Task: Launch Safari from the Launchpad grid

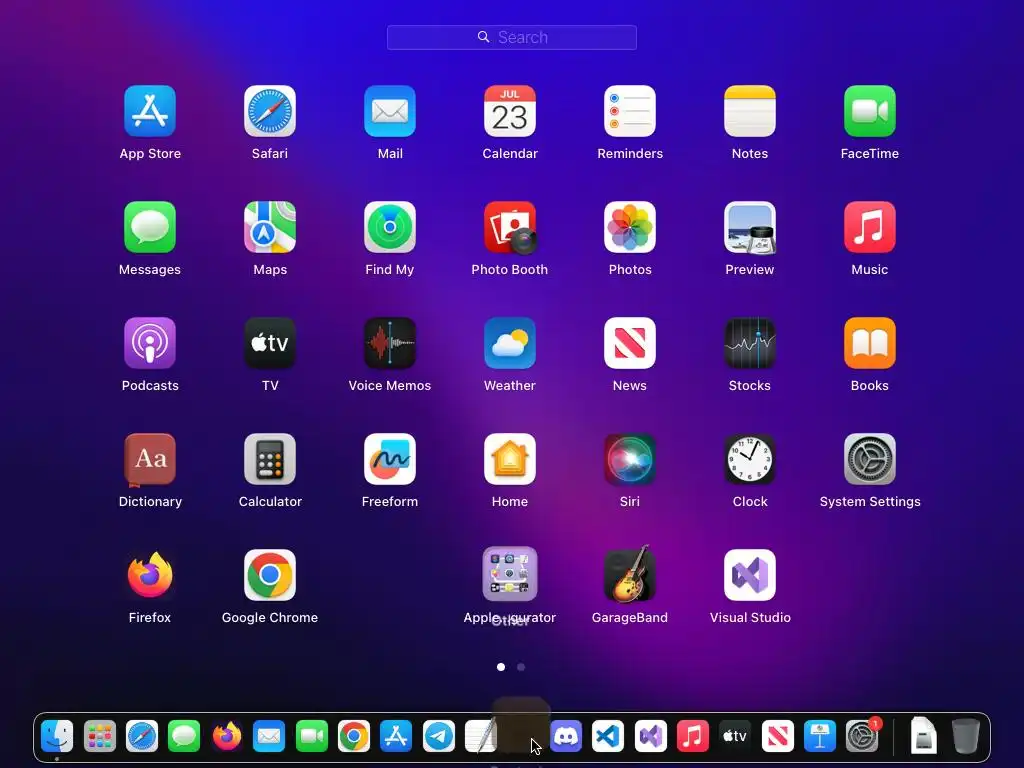Action: coord(270,111)
